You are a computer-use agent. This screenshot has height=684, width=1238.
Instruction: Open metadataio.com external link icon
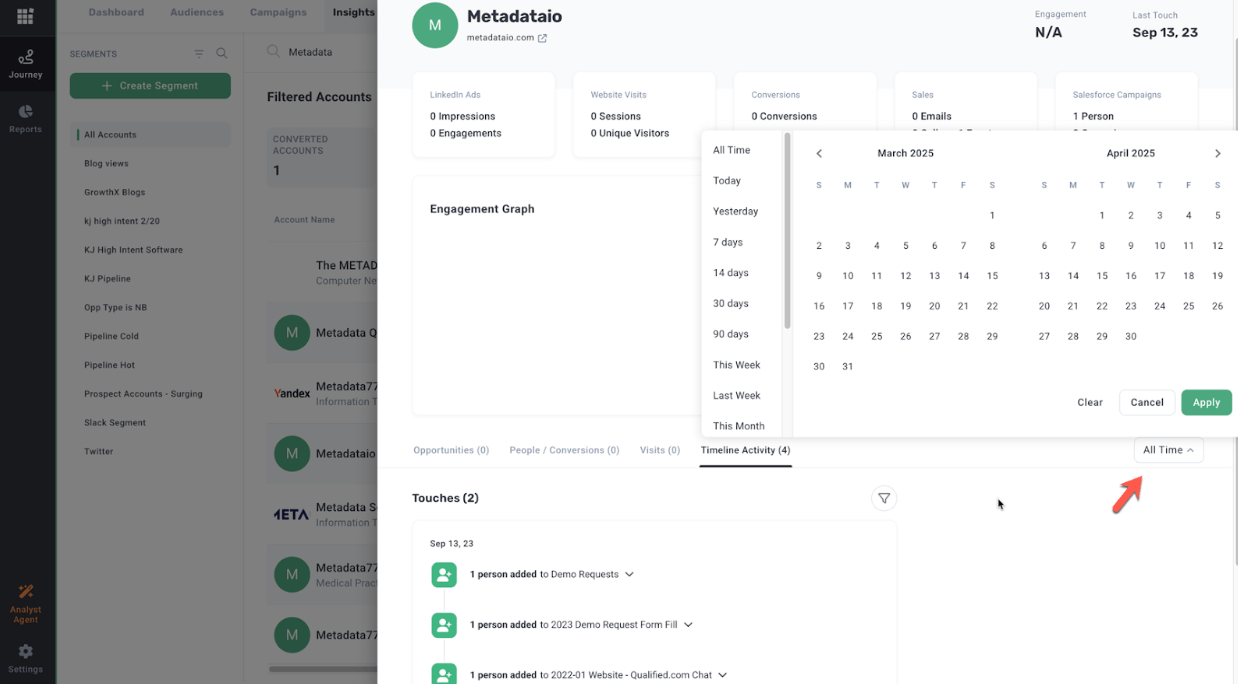(x=543, y=38)
